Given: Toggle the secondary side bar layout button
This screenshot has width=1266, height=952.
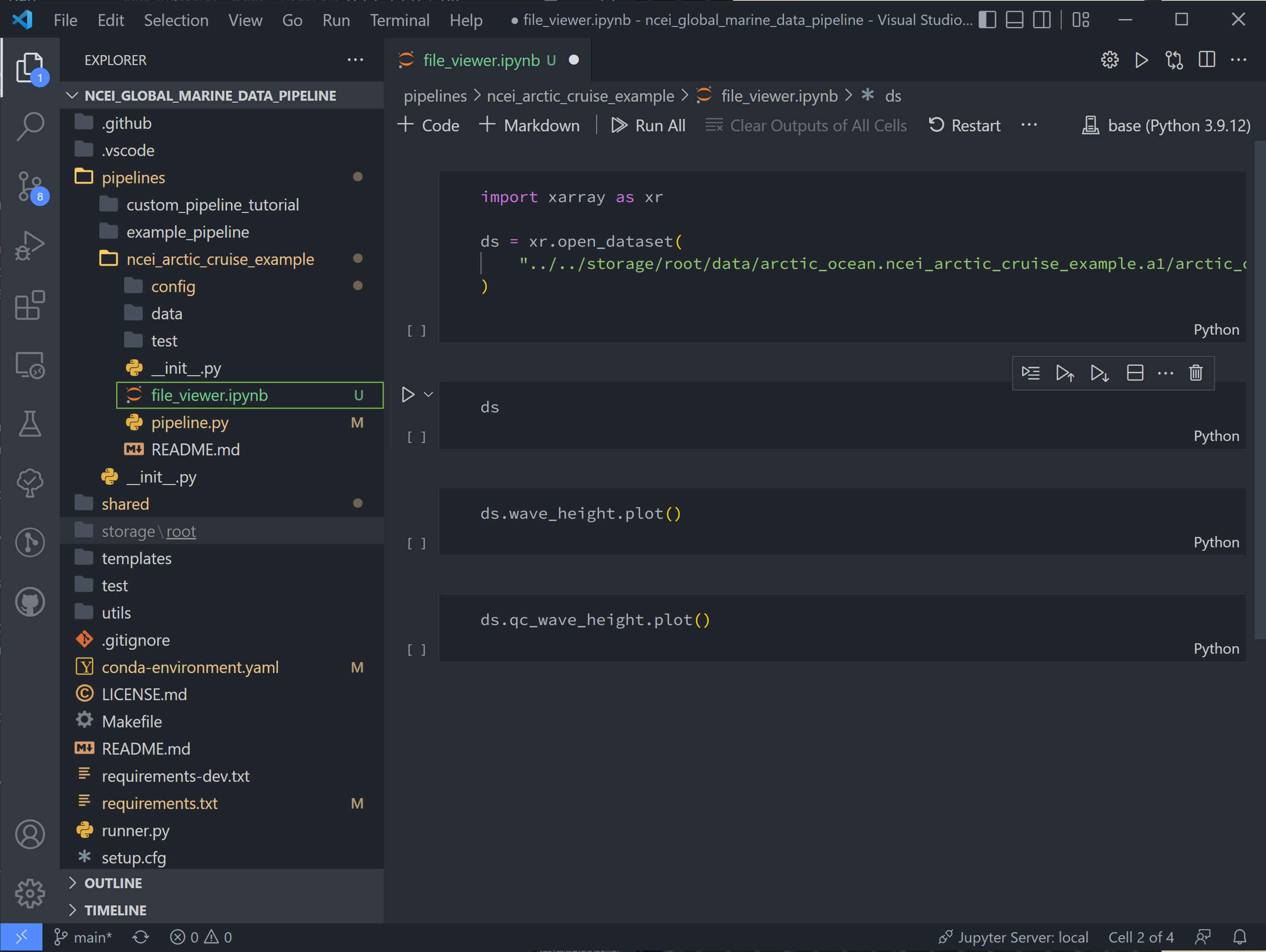Looking at the screenshot, I should click(x=1042, y=20).
